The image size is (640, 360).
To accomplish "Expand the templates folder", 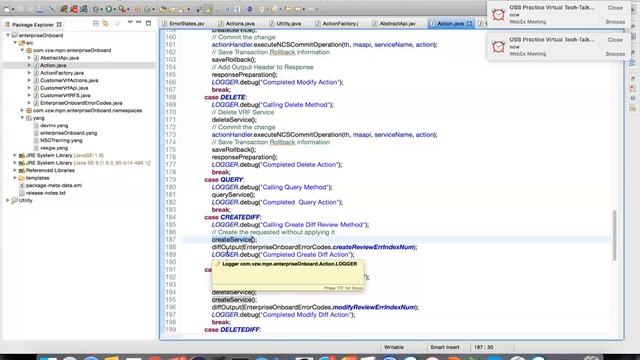I will tap(15, 178).
